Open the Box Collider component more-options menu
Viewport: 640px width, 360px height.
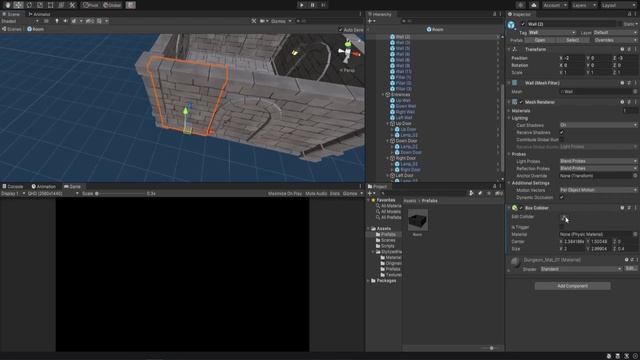(635, 208)
